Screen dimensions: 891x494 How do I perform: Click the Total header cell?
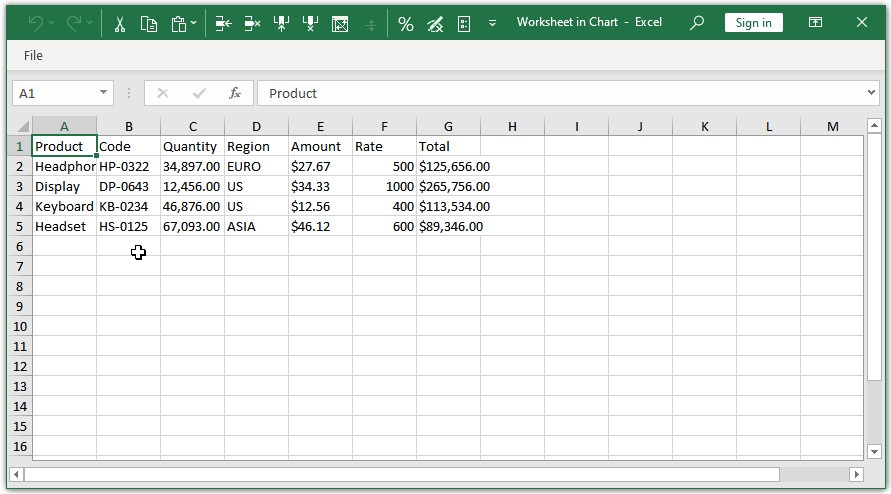pos(448,146)
